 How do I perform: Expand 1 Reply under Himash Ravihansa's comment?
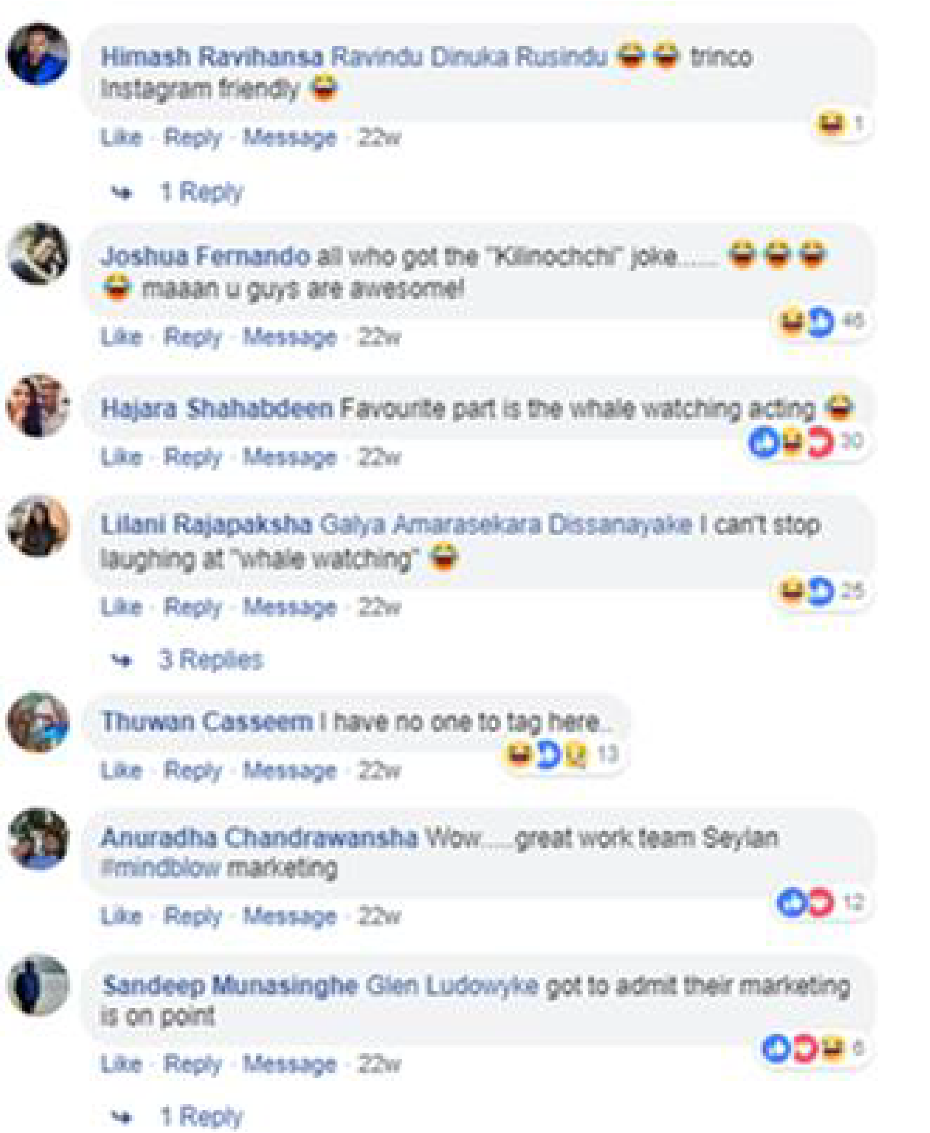pyautogui.click(x=201, y=191)
